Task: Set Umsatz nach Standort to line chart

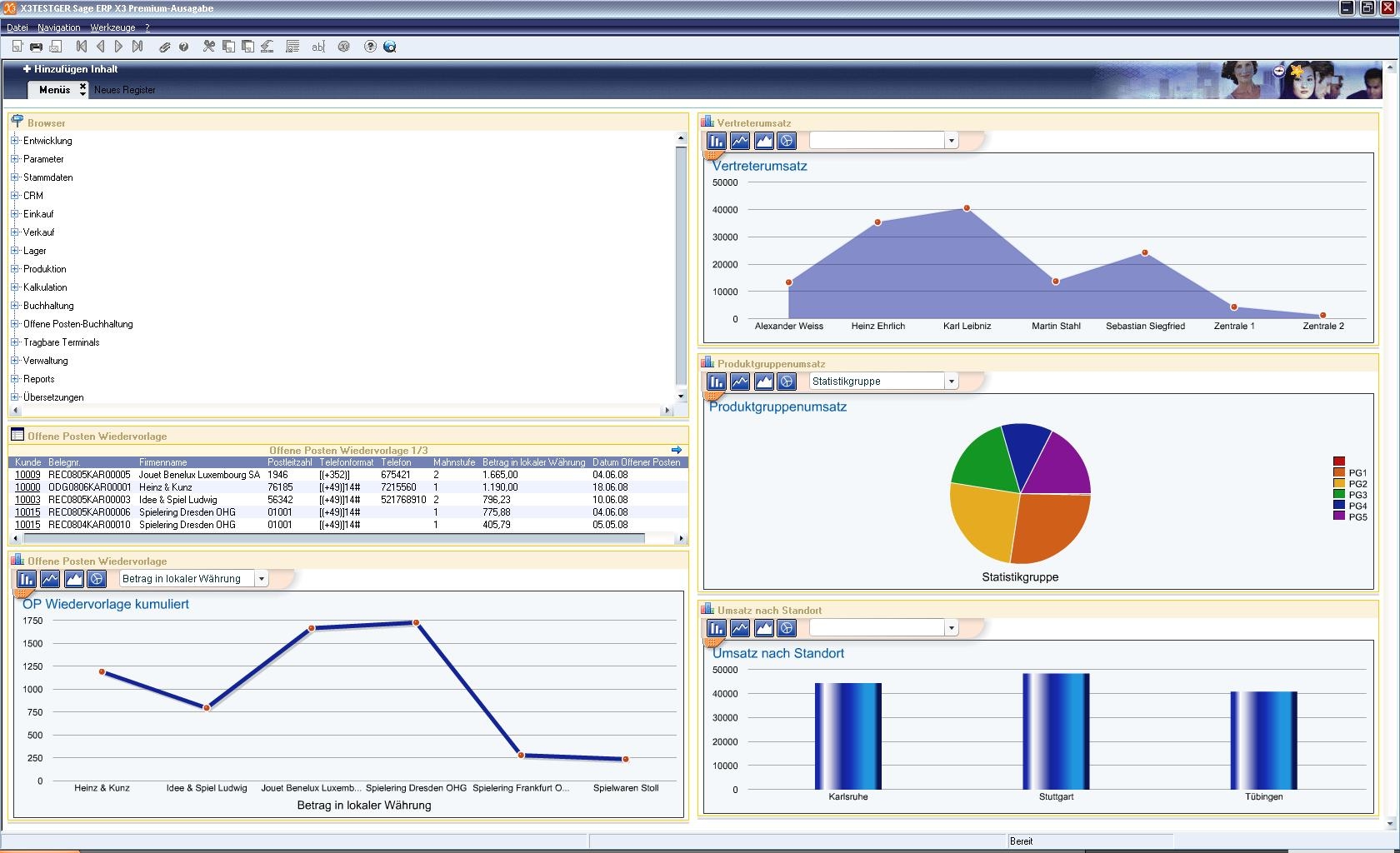Action: click(x=740, y=628)
